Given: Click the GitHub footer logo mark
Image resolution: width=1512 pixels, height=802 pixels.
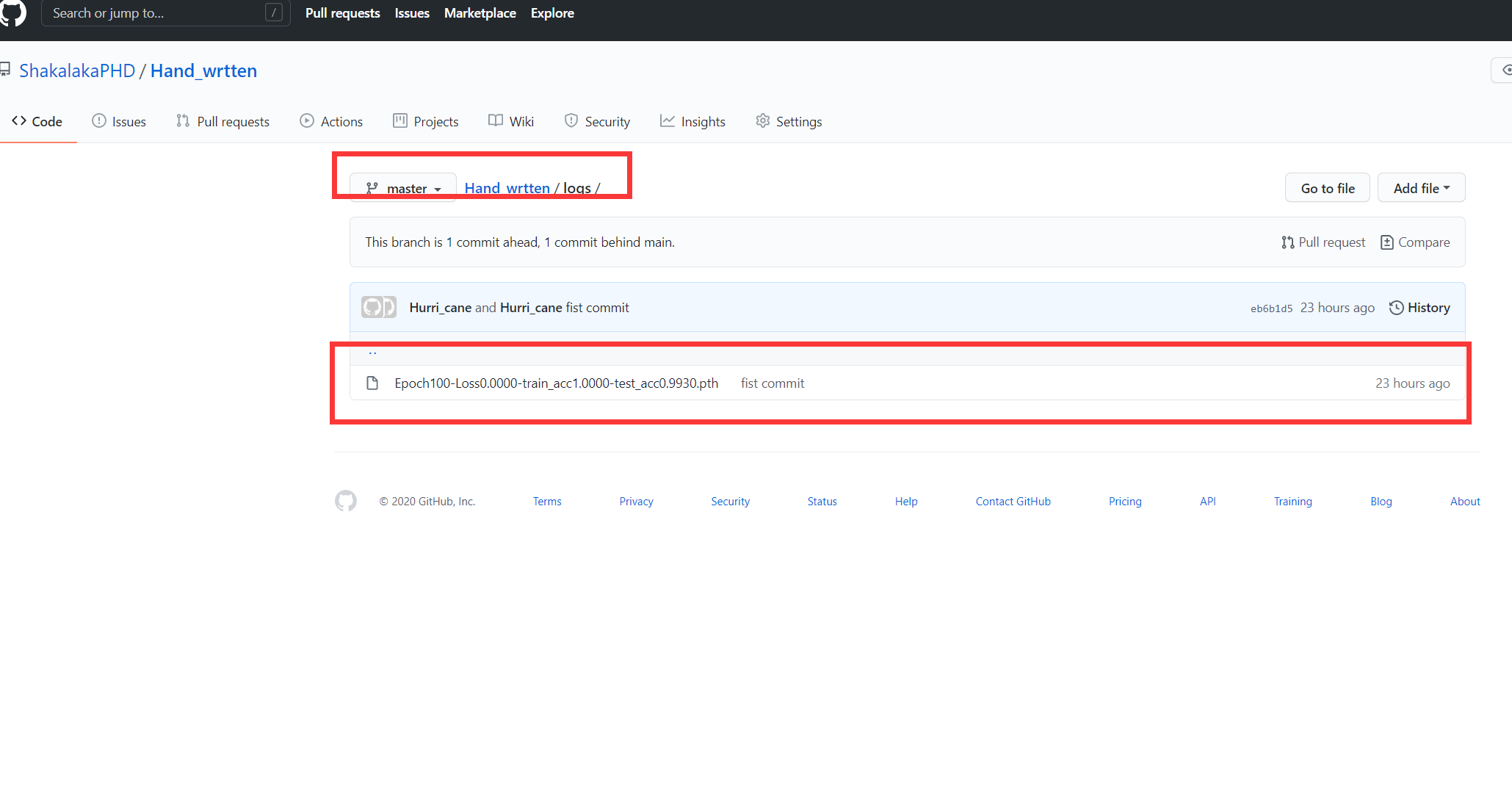Looking at the screenshot, I should [346, 501].
